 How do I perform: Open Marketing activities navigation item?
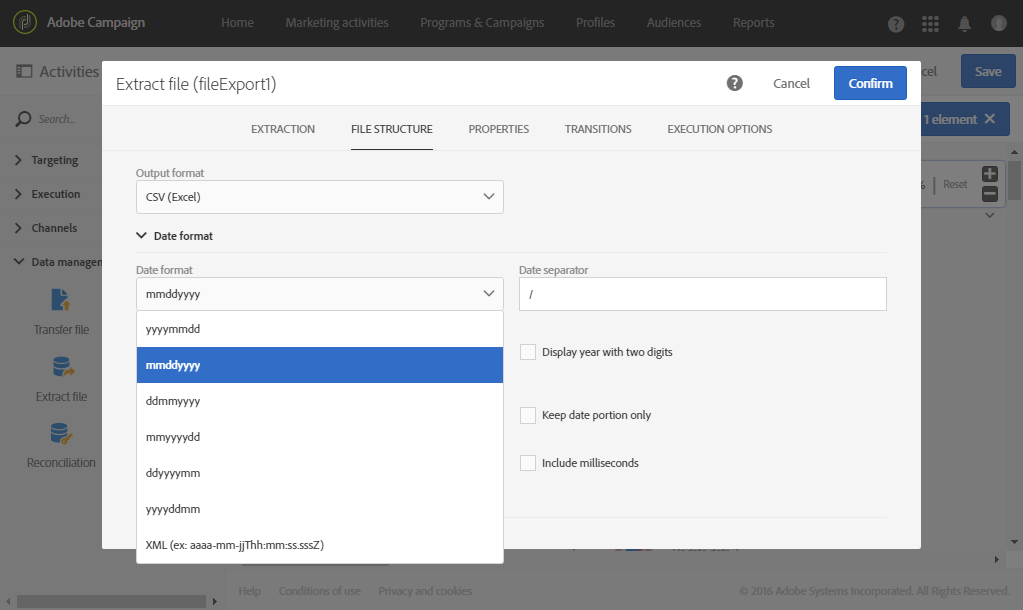[337, 22]
